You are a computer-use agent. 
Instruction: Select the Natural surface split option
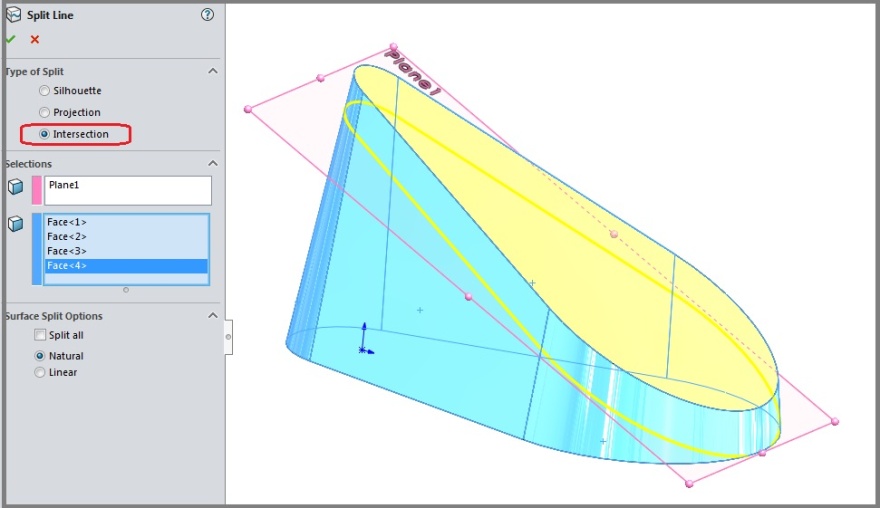point(39,356)
